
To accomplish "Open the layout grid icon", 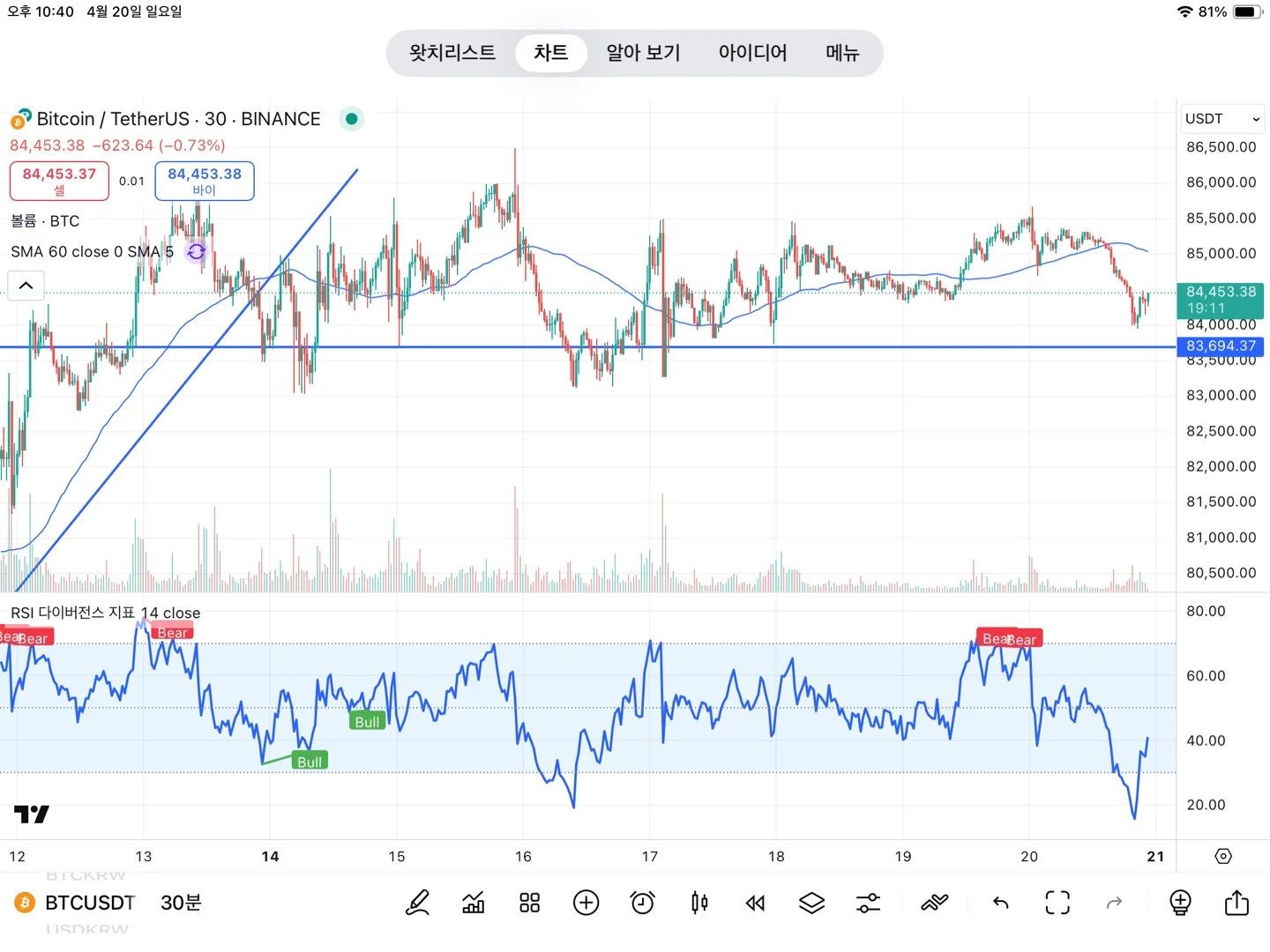I will coord(529,903).
